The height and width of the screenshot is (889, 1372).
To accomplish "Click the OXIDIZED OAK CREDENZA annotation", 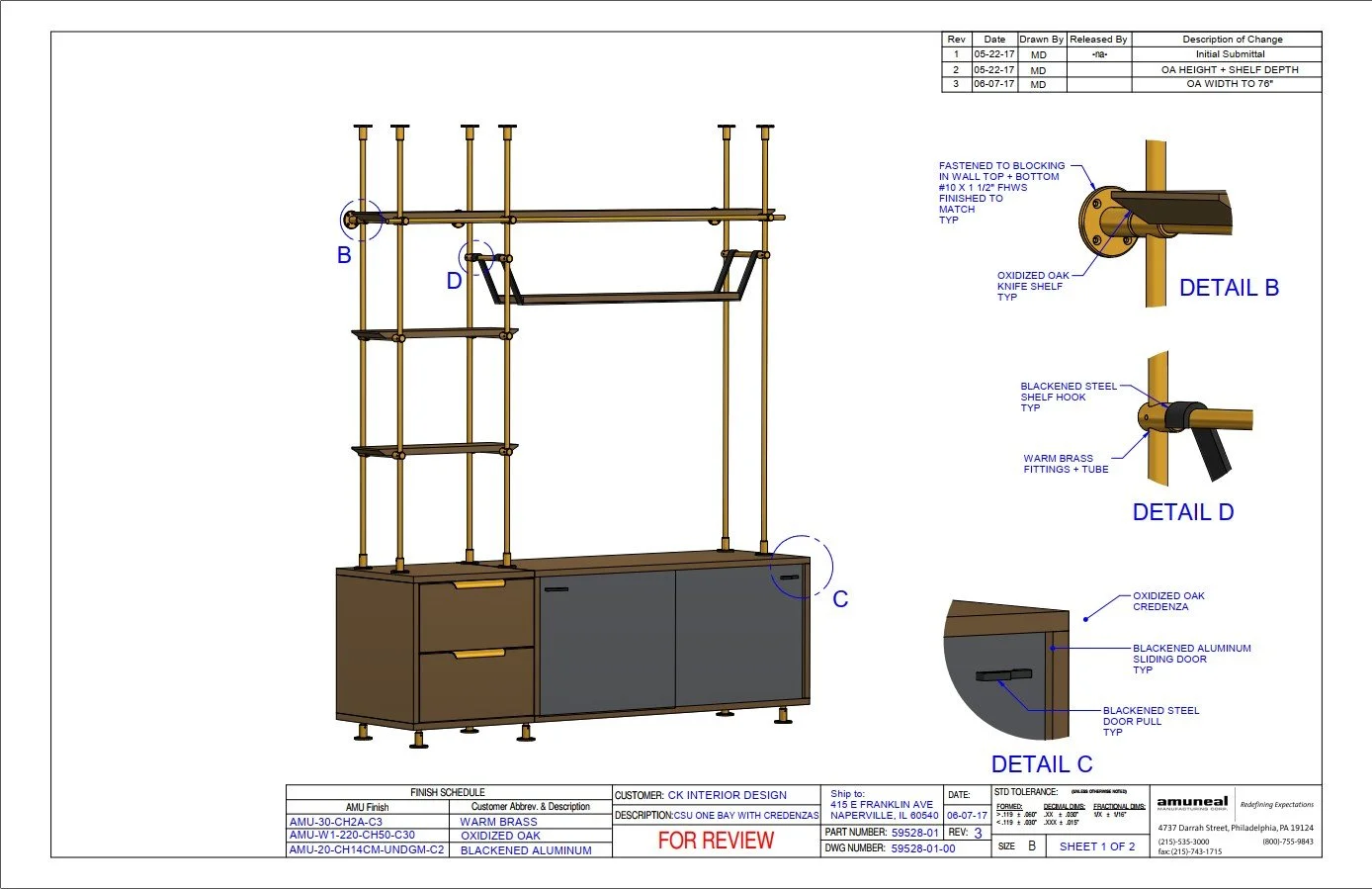I will click(x=1168, y=601).
